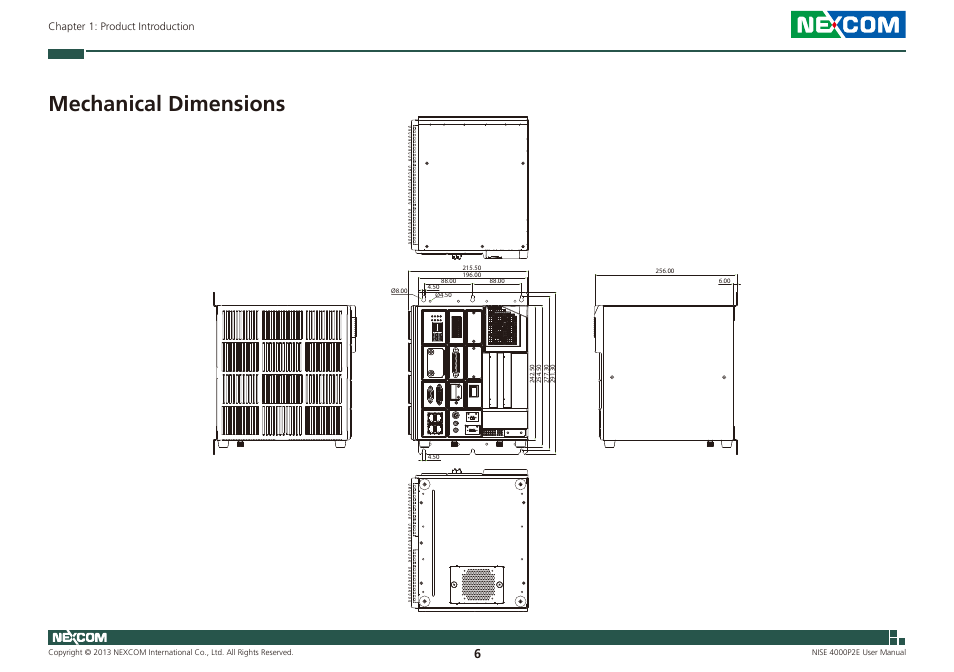The width and height of the screenshot is (954, 672).
Task: Select the "242.50" vertical height dimension
Action: click(x=532, y=373)
